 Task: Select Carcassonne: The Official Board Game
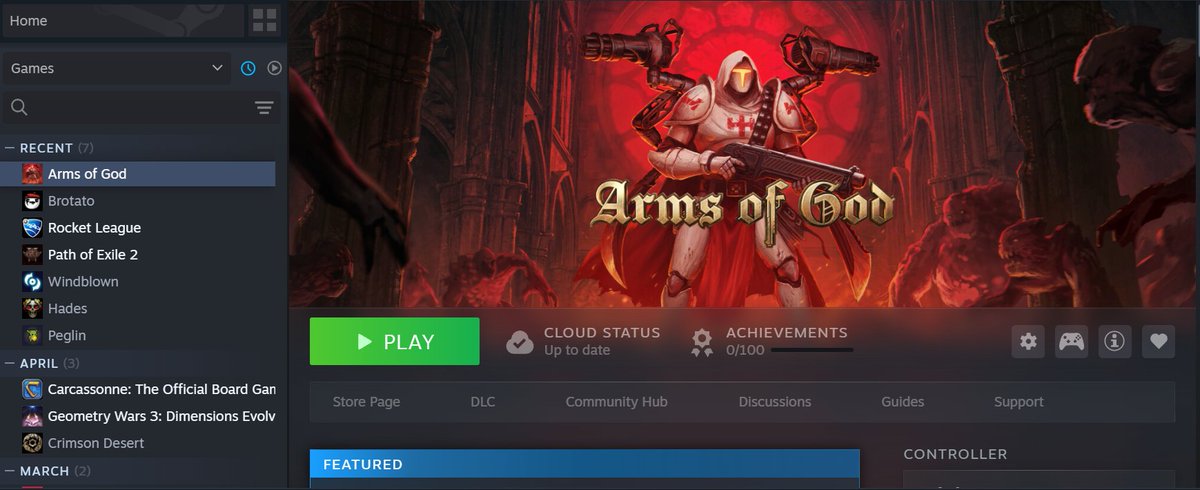138,389
